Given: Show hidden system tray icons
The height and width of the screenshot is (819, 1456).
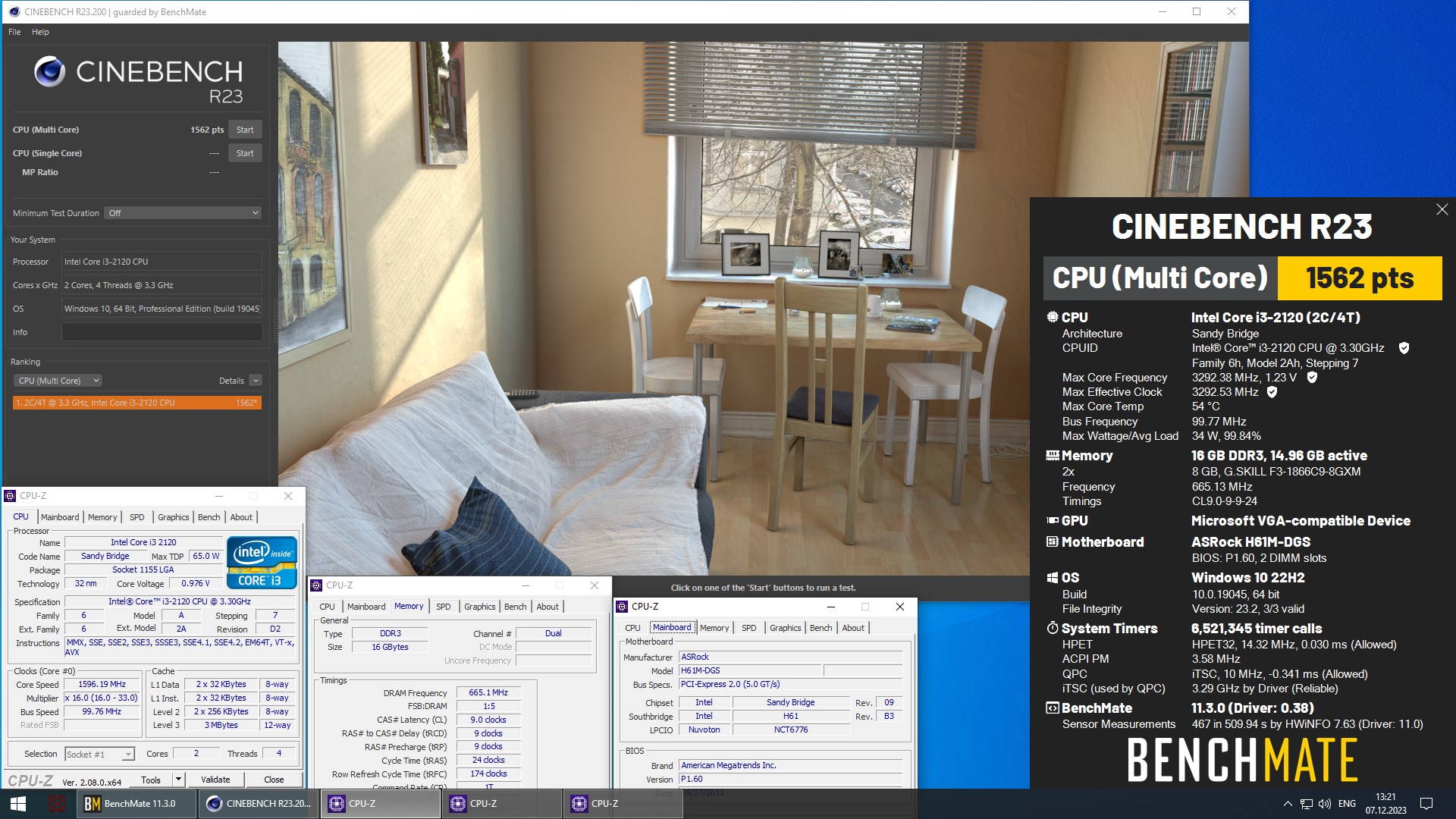Looking at the screenshot, I should click(1287, 804).
